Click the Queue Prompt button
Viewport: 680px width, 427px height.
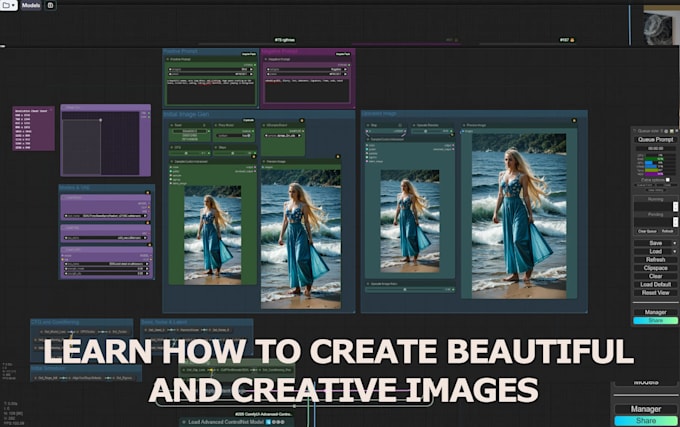[655, 139]
